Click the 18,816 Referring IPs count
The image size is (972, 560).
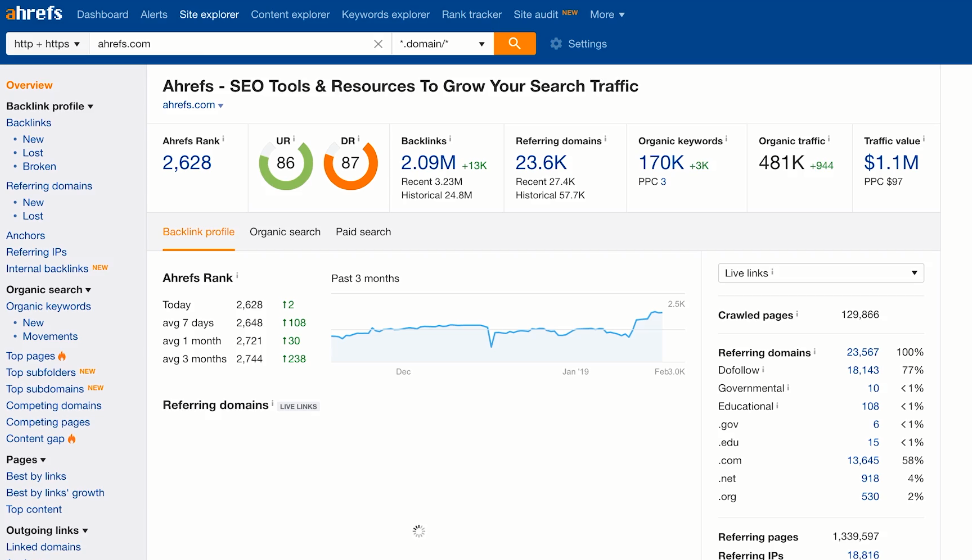pos(863,555)
